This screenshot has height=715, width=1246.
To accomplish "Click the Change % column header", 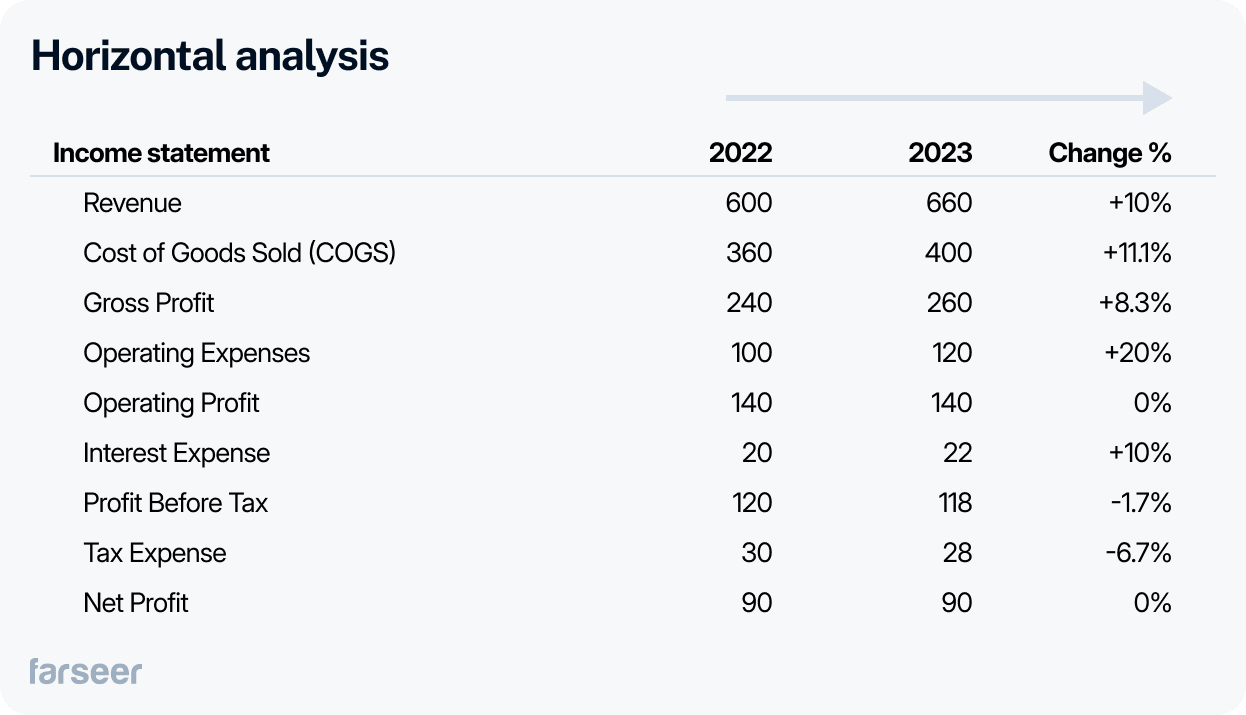I will tap(1109, 153).
